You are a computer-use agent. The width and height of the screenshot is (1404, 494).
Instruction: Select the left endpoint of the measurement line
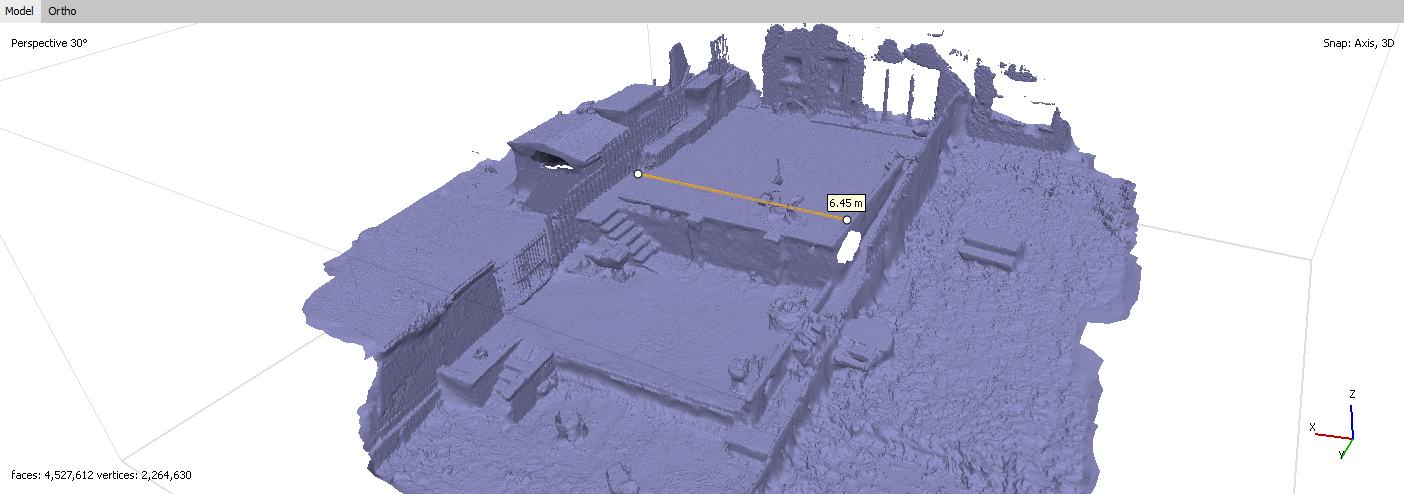638,174
